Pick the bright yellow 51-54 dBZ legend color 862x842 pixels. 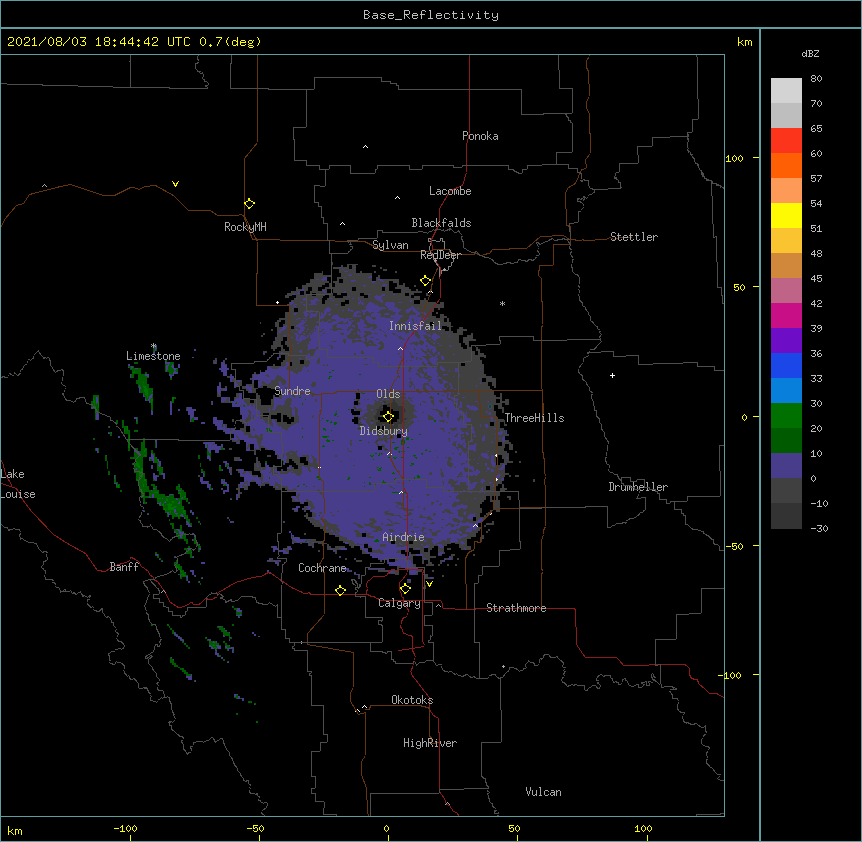[786, 215]
